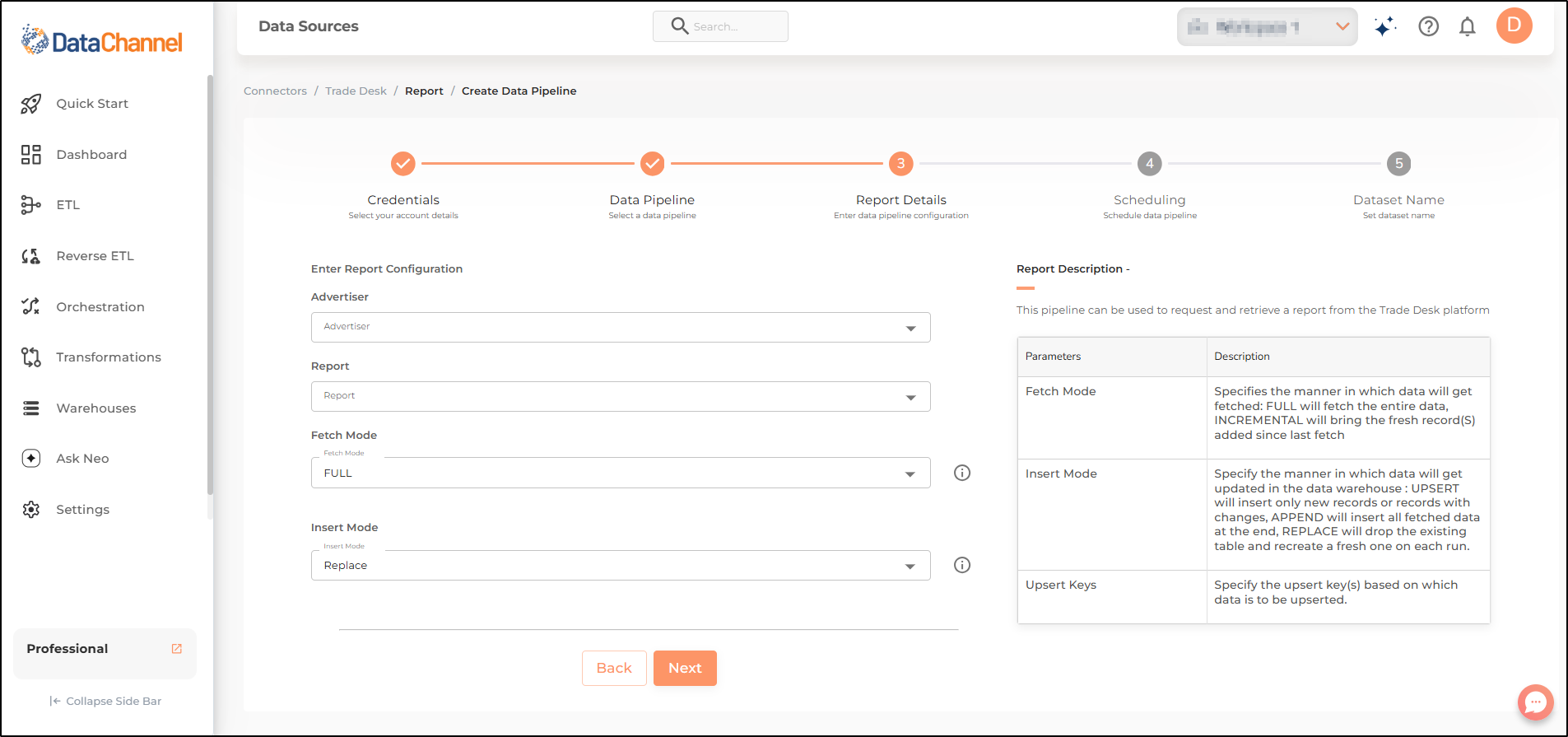Go to Report breadcrumb link
The image size is (1568, 737).
coord(424,91)
